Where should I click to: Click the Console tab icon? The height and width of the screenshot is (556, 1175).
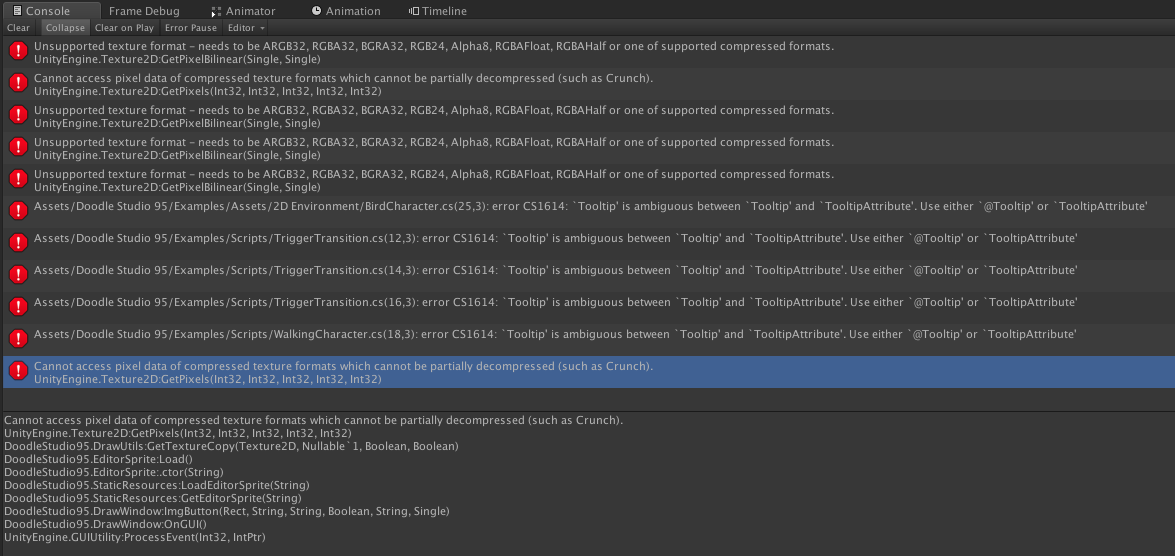(x=16, y=11)
